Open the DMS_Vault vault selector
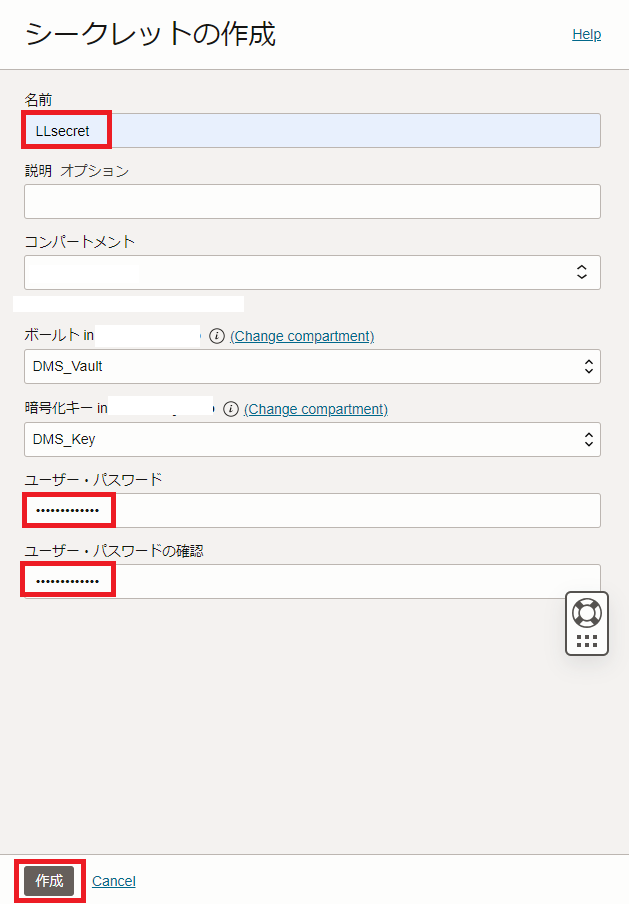629x904 pixels. 312,366
